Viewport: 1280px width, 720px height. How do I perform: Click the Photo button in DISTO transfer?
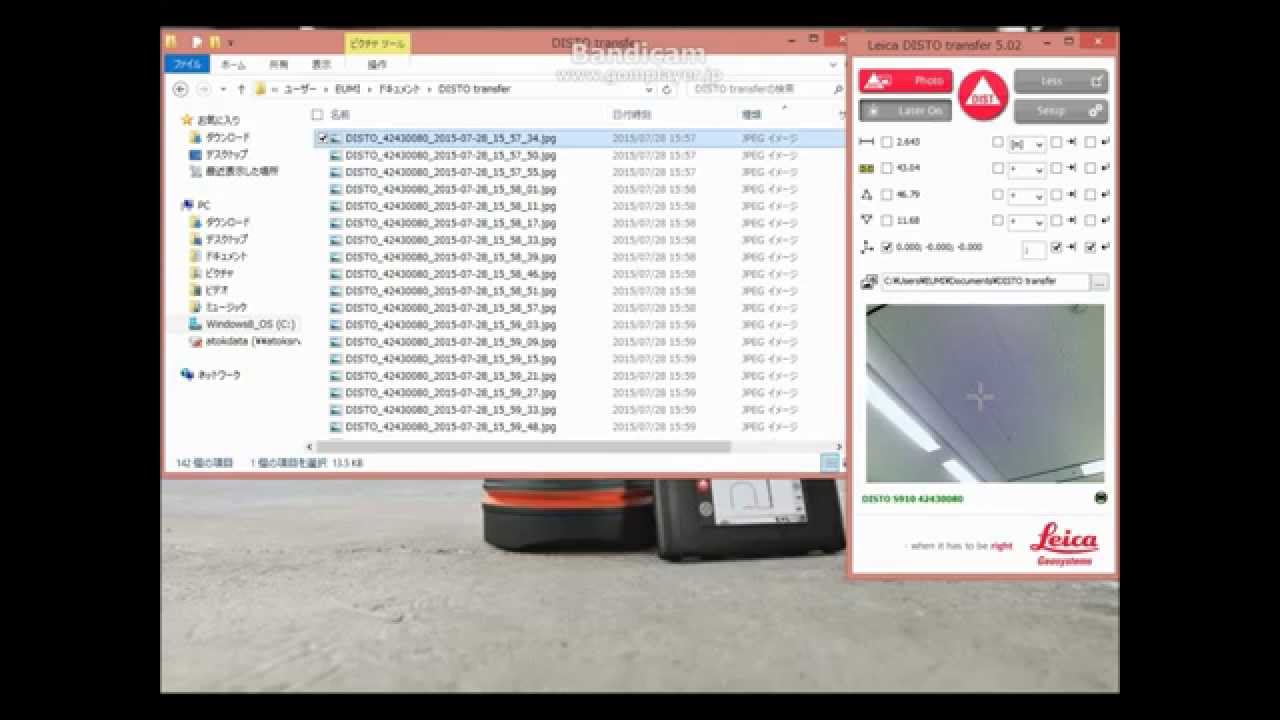[x=905, y=81]
